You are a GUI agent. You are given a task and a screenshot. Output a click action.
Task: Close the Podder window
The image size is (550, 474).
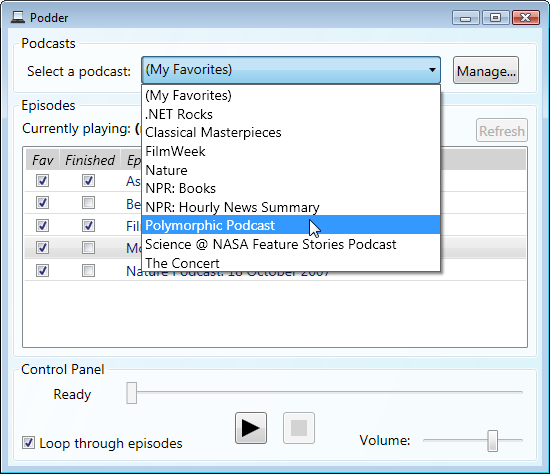(525, 18)
